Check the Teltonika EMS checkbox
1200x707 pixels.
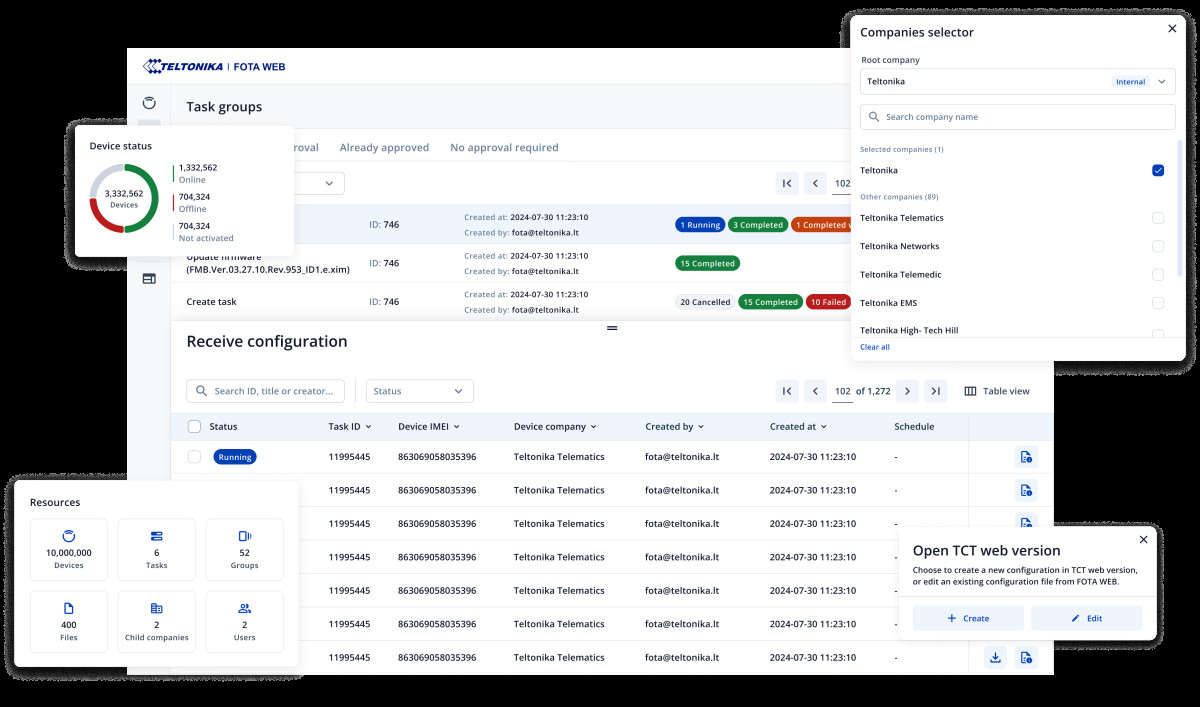click(1158, 303)
